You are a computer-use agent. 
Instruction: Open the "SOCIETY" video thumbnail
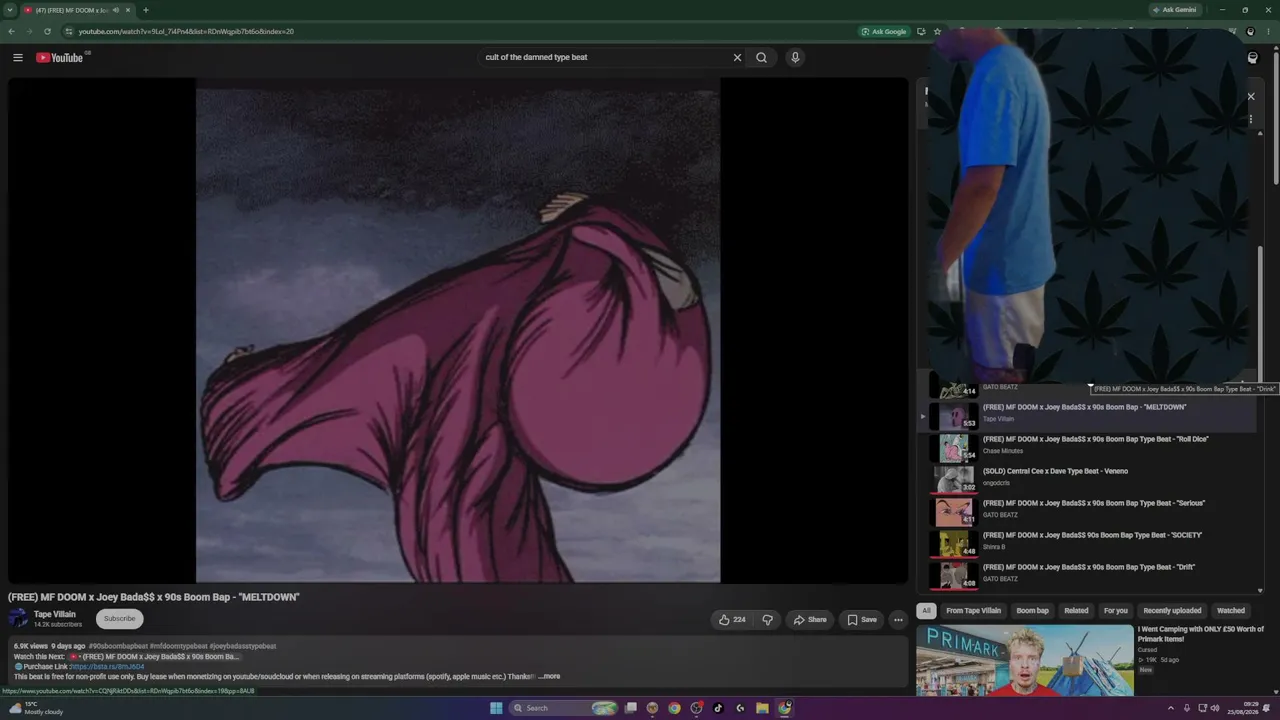[x=955, y=543]
